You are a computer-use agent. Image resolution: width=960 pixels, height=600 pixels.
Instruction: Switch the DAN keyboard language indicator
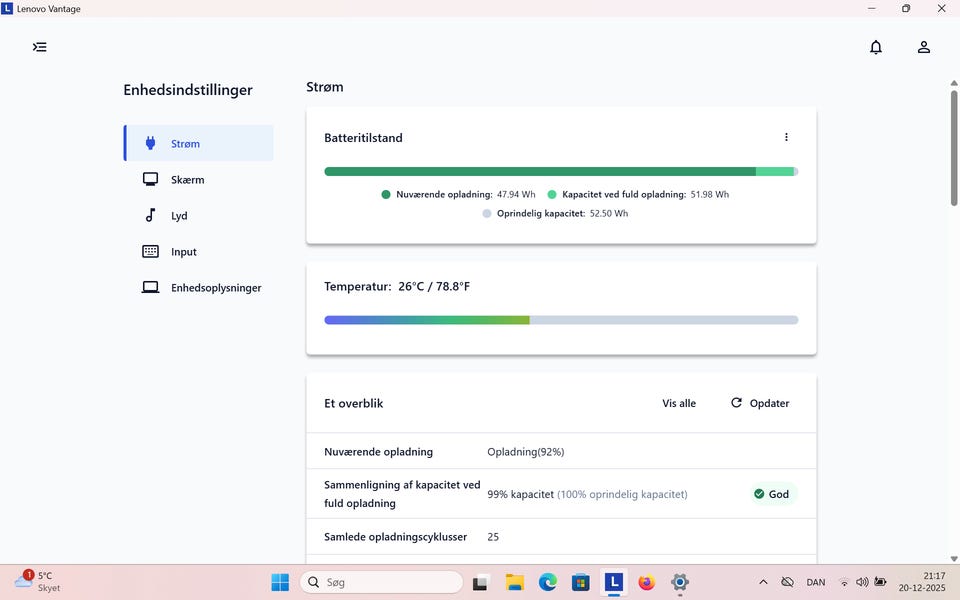pyautogui.click(x=816, y=582)
